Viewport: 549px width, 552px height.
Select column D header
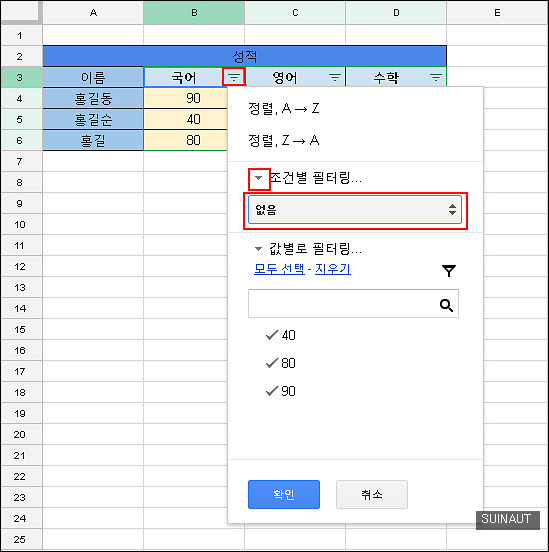pyautogui.click(x=396, y=13)
